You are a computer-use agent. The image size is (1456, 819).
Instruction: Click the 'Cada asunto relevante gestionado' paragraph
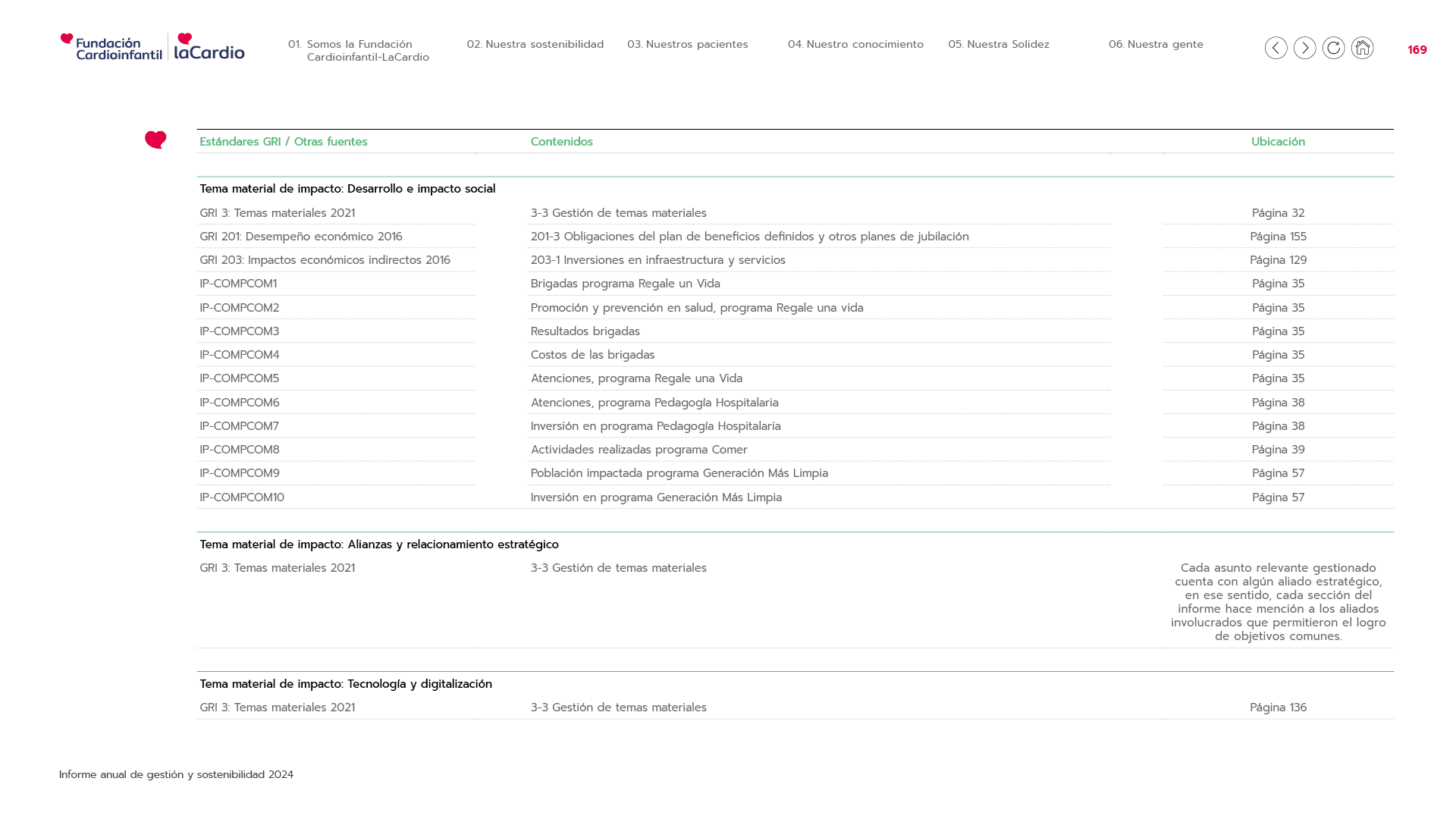(x=1278, y=602)
